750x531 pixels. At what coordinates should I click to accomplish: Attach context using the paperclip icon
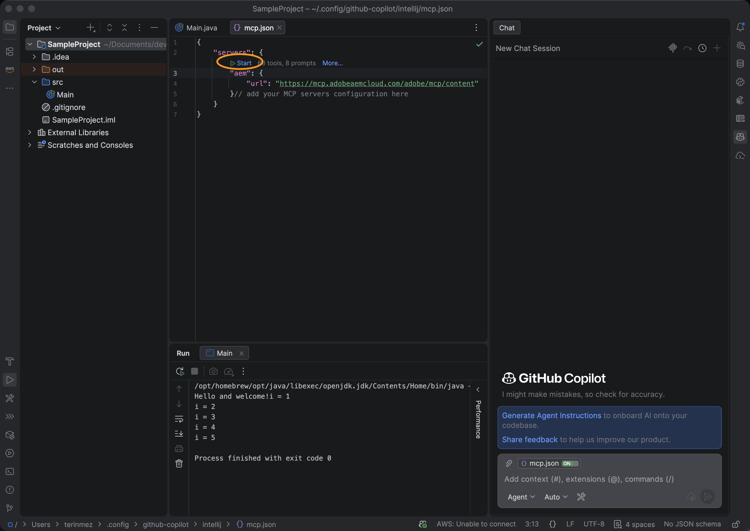point(509,463)
